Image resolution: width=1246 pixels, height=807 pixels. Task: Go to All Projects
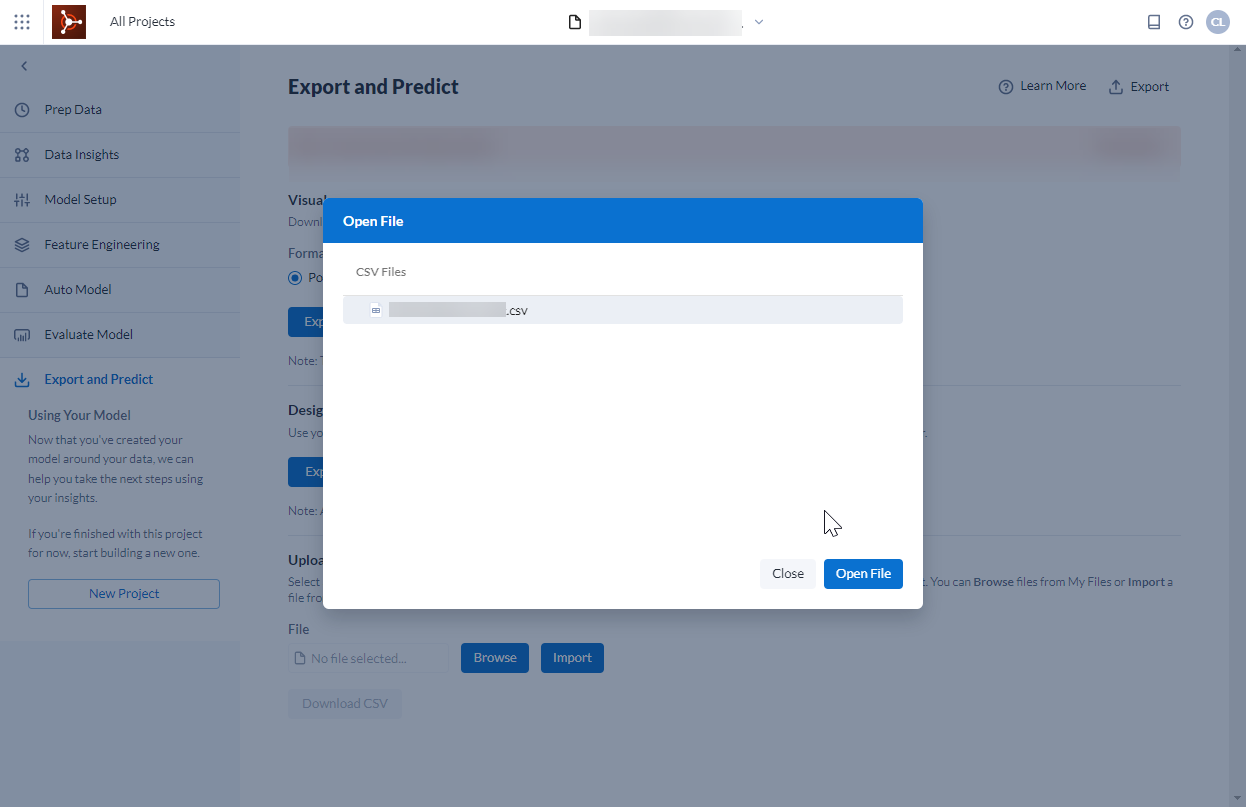click(x=142, y=21)
